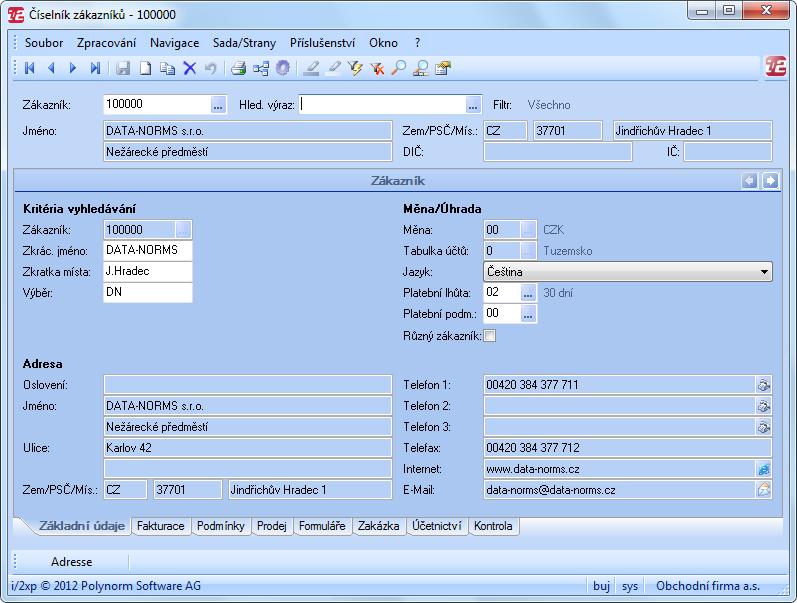Toggle the Různý zákazník checkbox
The height and width of the screenshot is (603, 797).
(x=489, y=336)
